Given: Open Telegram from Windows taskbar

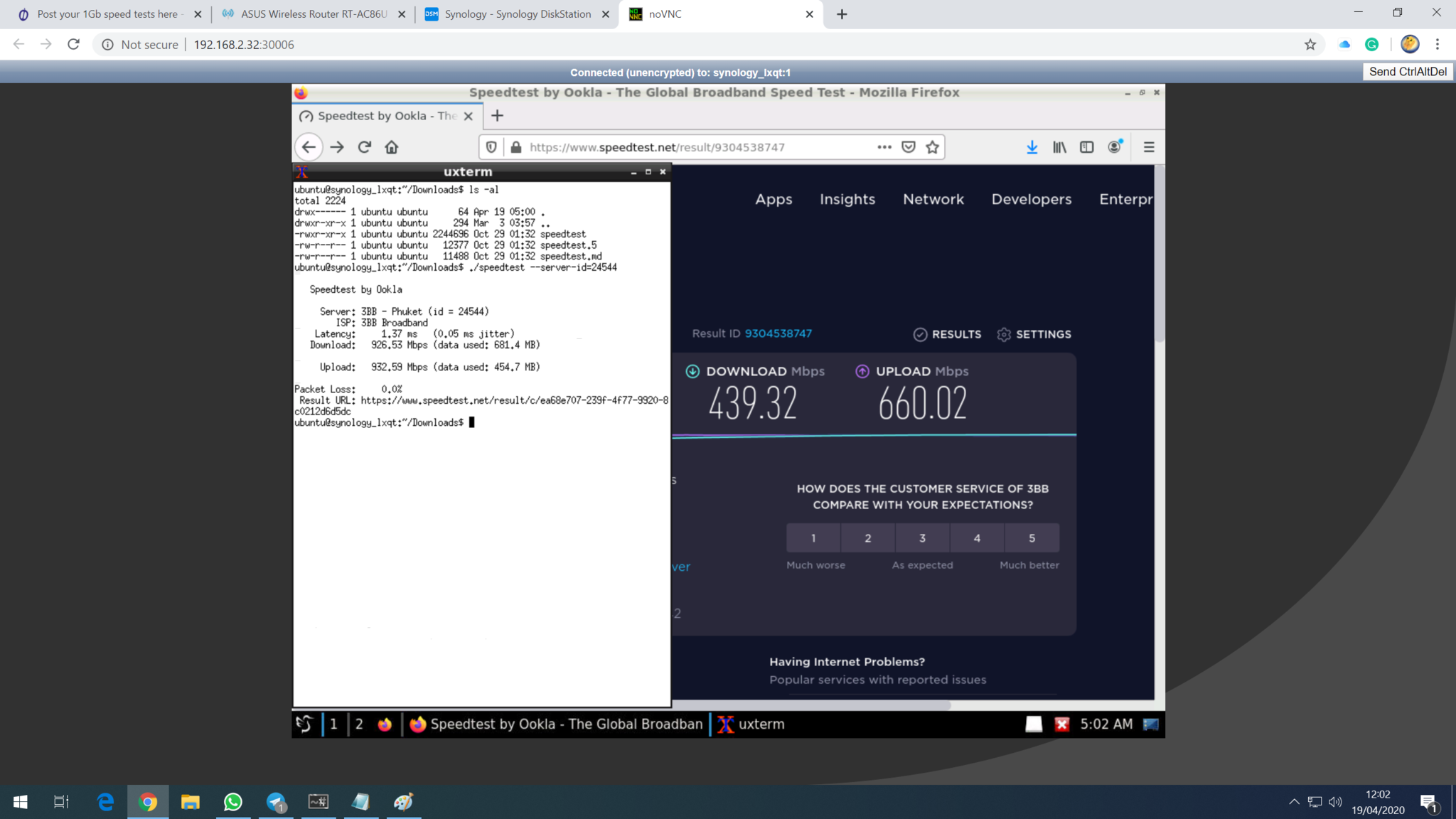Looking at the screenshot, I should pyautogui.click(x=276, y=802).
